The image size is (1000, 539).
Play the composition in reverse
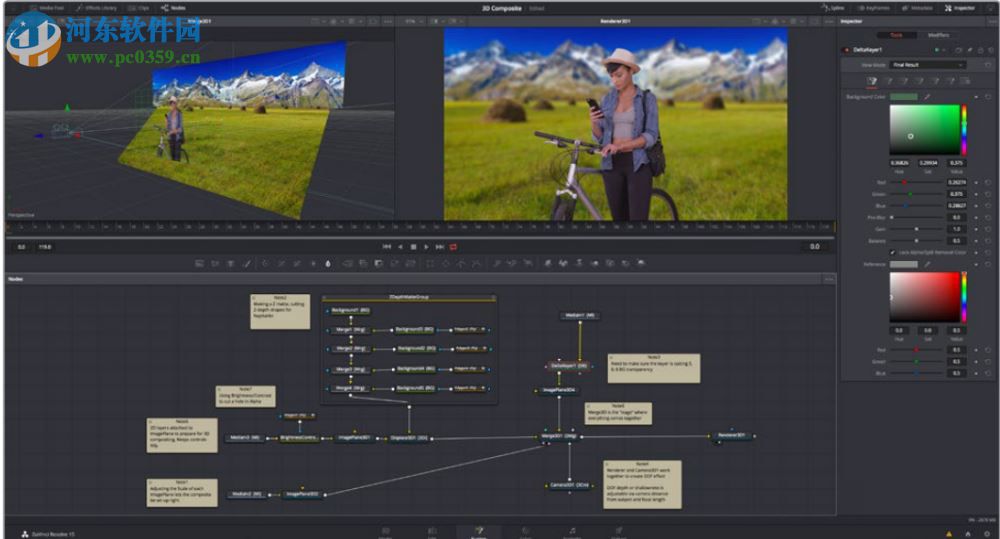point(401,247)
